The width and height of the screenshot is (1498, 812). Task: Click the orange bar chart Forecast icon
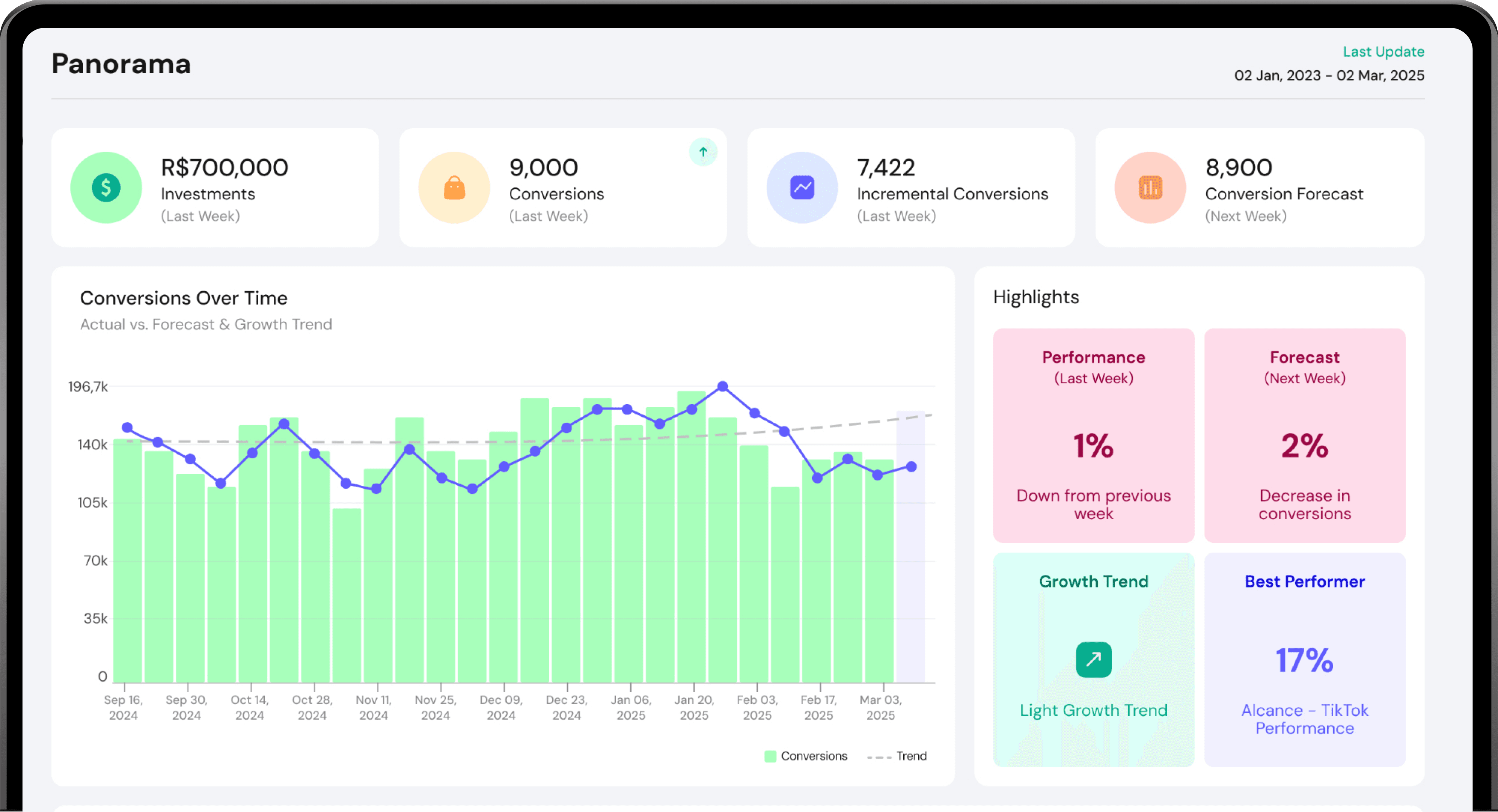click(1150, 187)
